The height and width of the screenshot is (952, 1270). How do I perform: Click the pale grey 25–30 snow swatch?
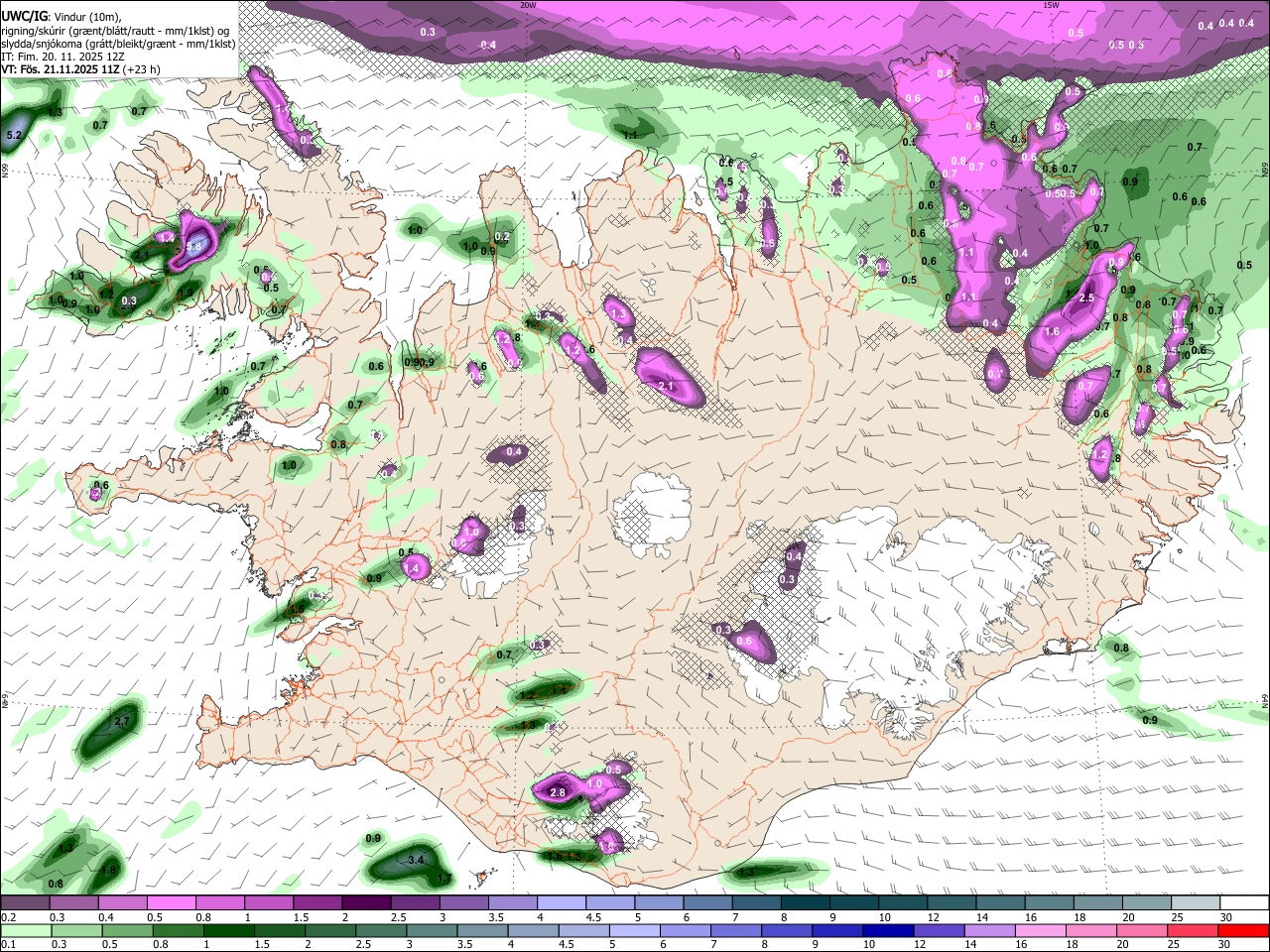click(x=1196, y=903)
